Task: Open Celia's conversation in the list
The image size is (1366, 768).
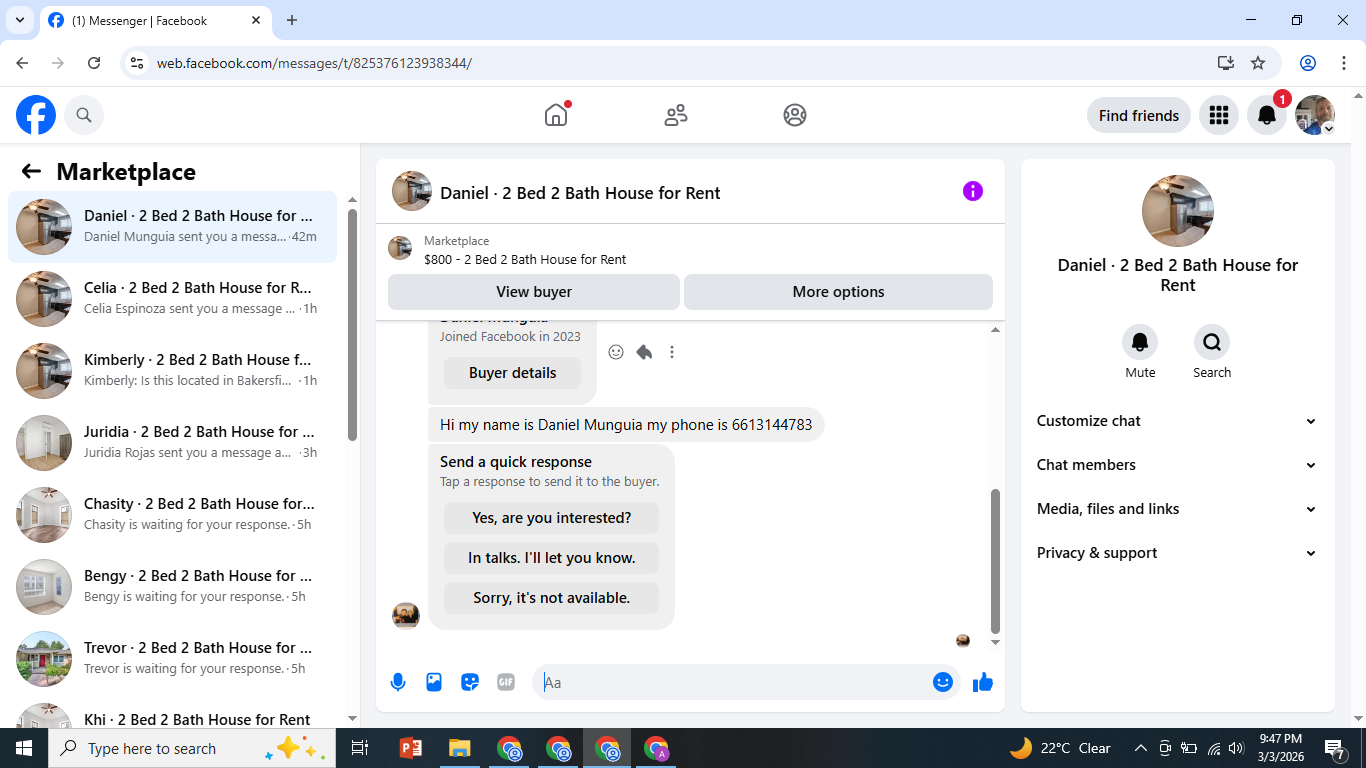Action: pyautogui.click(x=172, y=299)
